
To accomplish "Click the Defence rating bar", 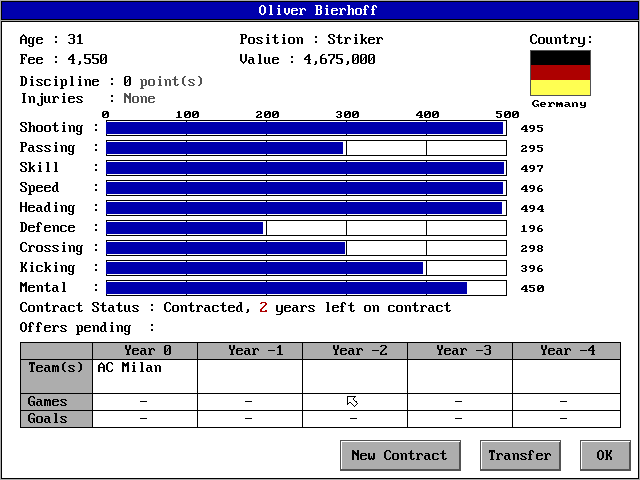I will coord(306,228).
